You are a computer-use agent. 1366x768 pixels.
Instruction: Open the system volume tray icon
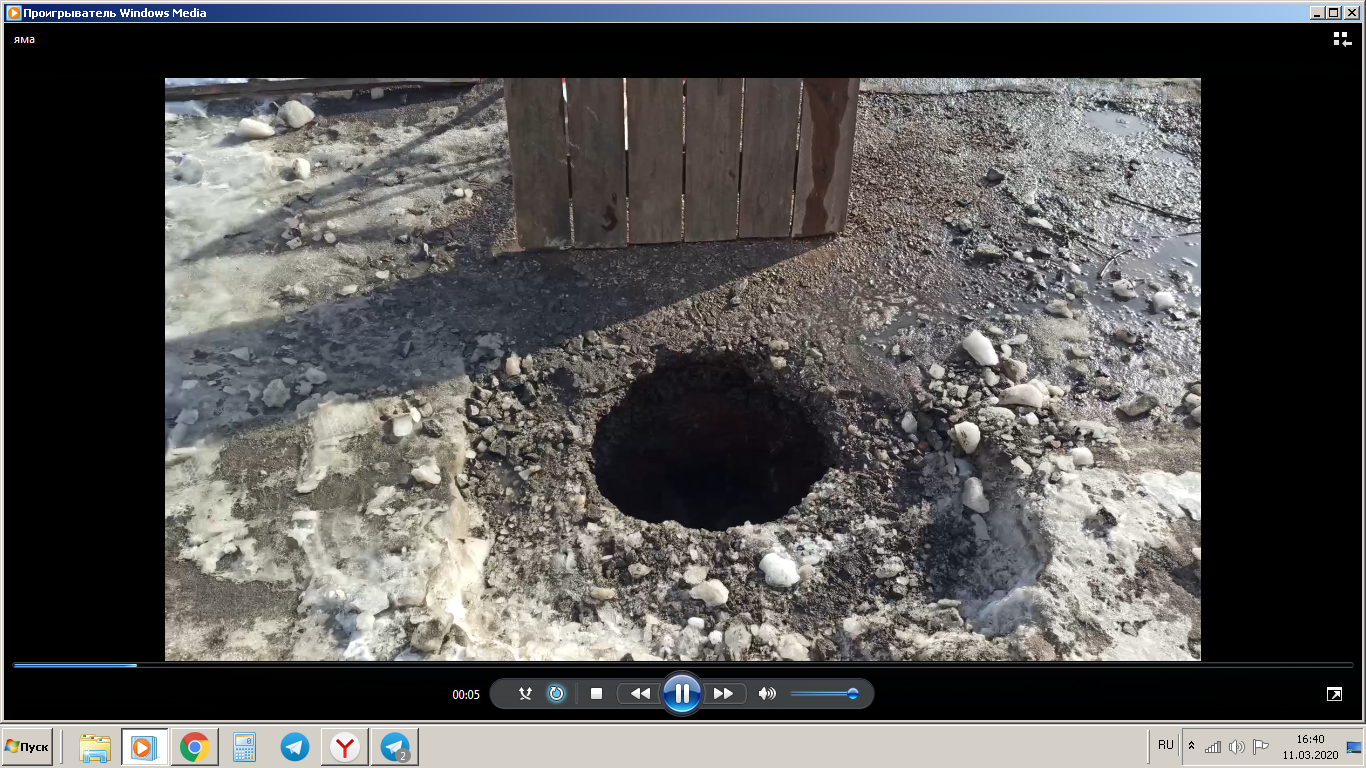(1237, 747)
